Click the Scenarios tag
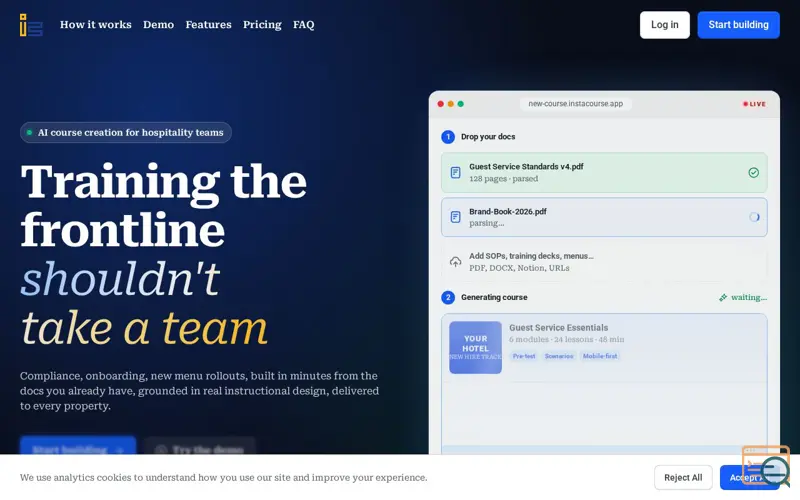The height and width of the screenshot is (500, 800). coord(559,356)
